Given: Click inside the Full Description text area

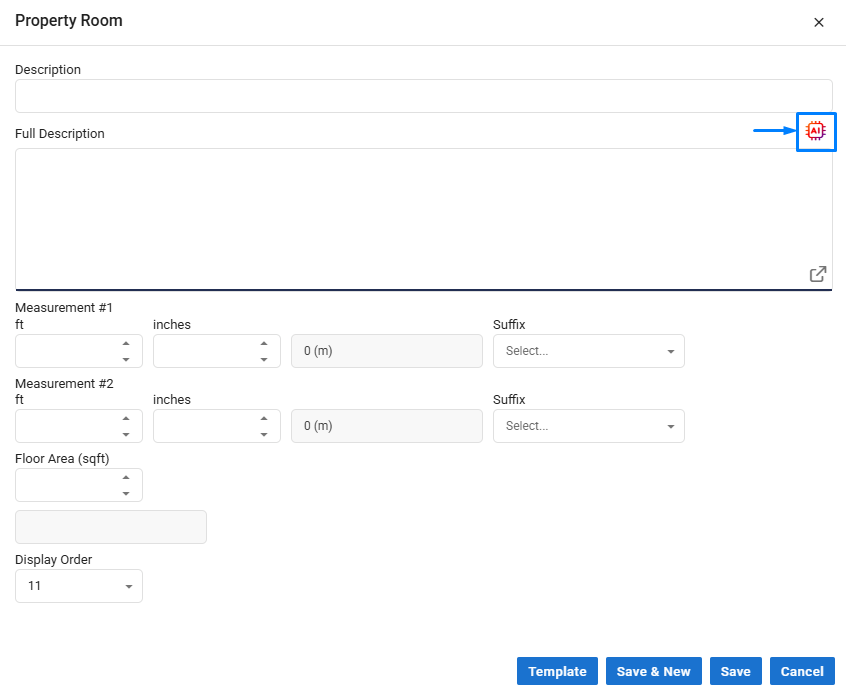Looking at the screenshot, I should (424, 219).
